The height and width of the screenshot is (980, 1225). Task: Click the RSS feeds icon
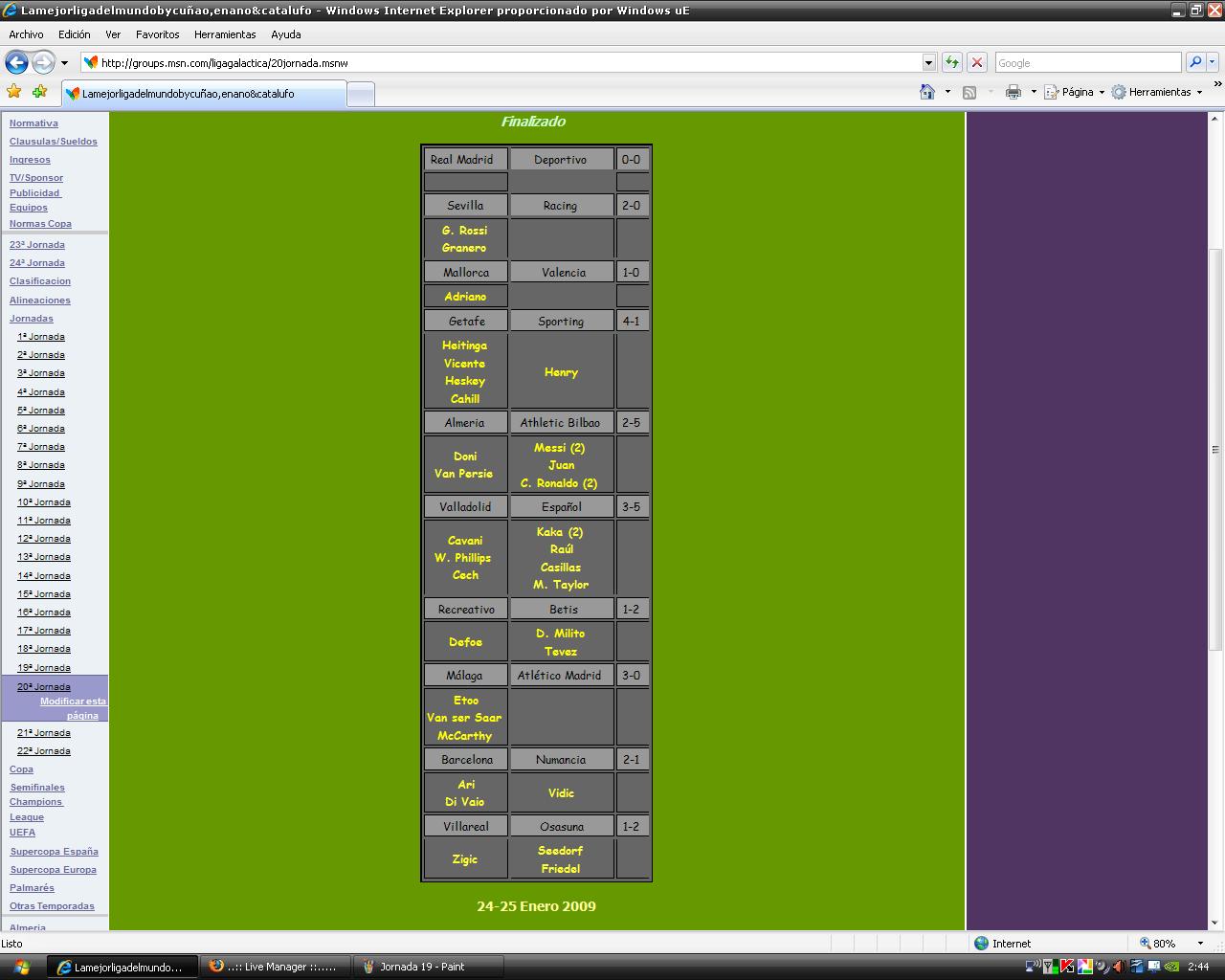pos(969,92)
